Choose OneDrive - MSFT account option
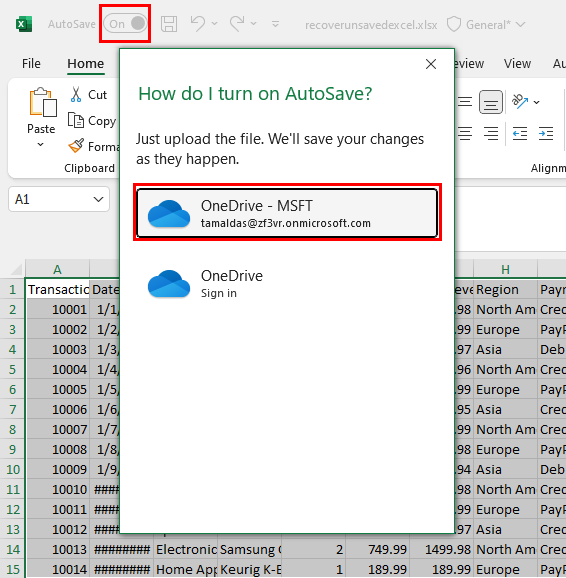The width and height of the screenshot is (566, 578). tap(287, 213)
